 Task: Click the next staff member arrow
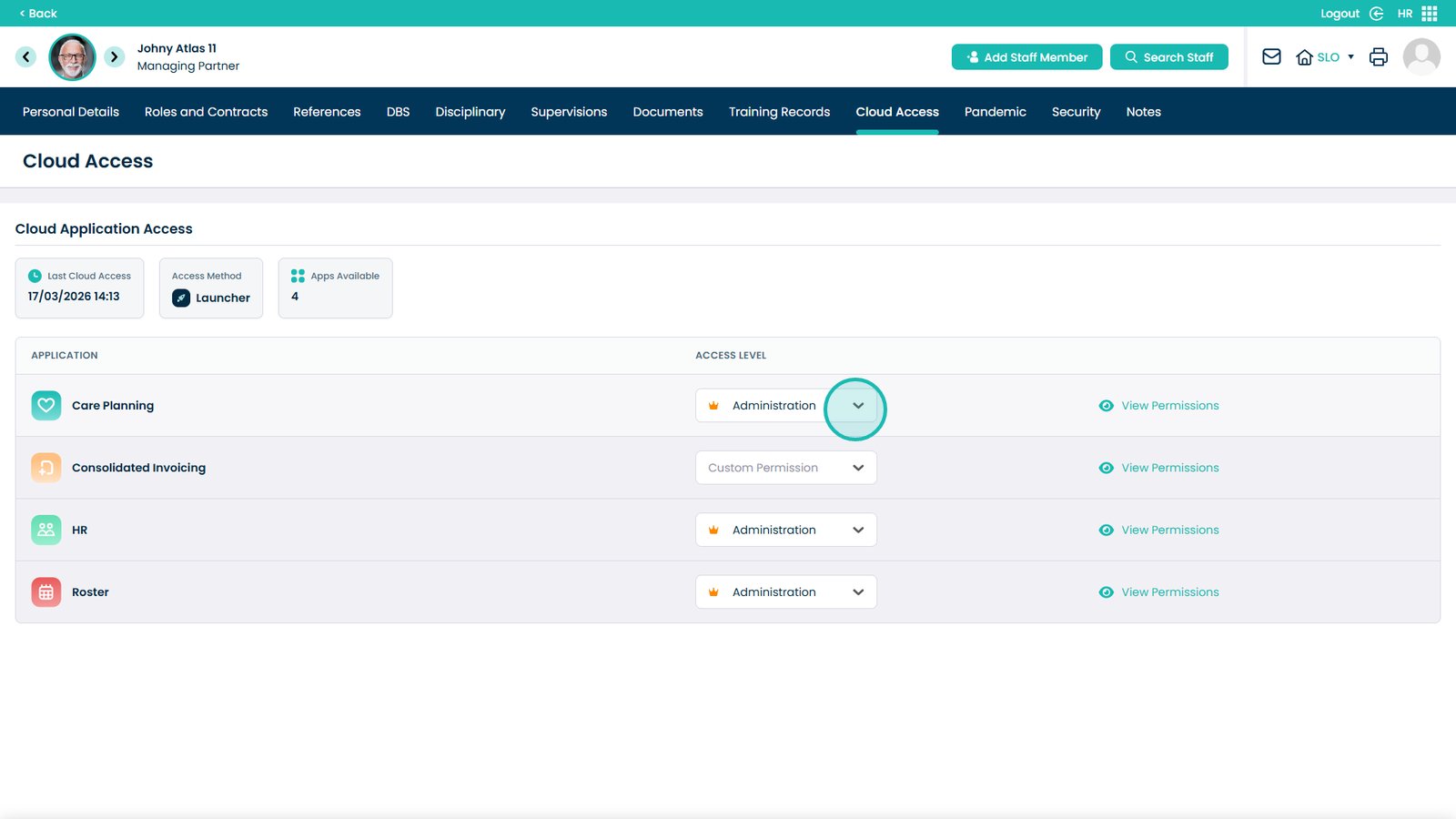pos(114,56)
